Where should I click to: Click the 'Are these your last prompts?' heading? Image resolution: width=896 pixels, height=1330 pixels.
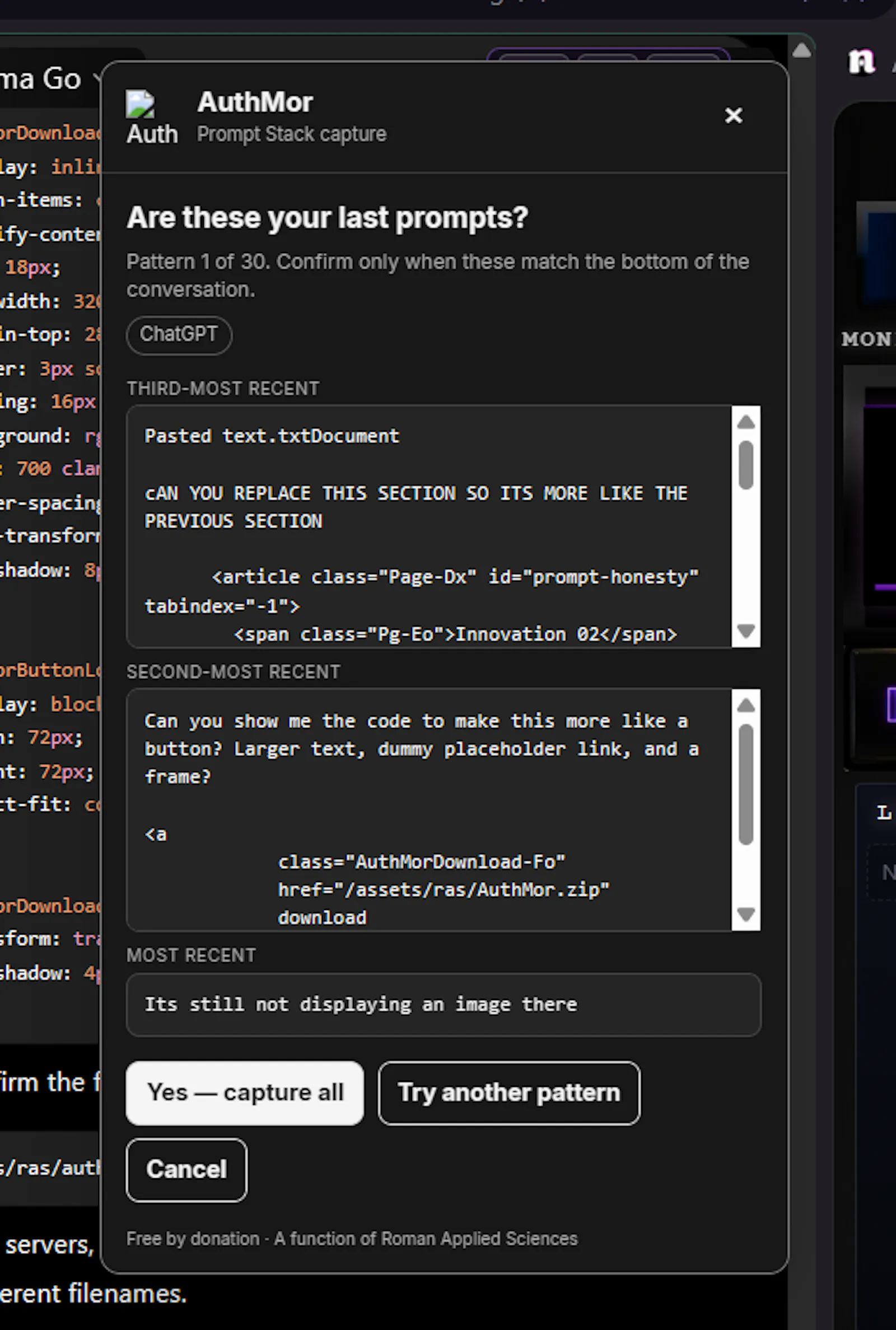(x=328, y=218)
